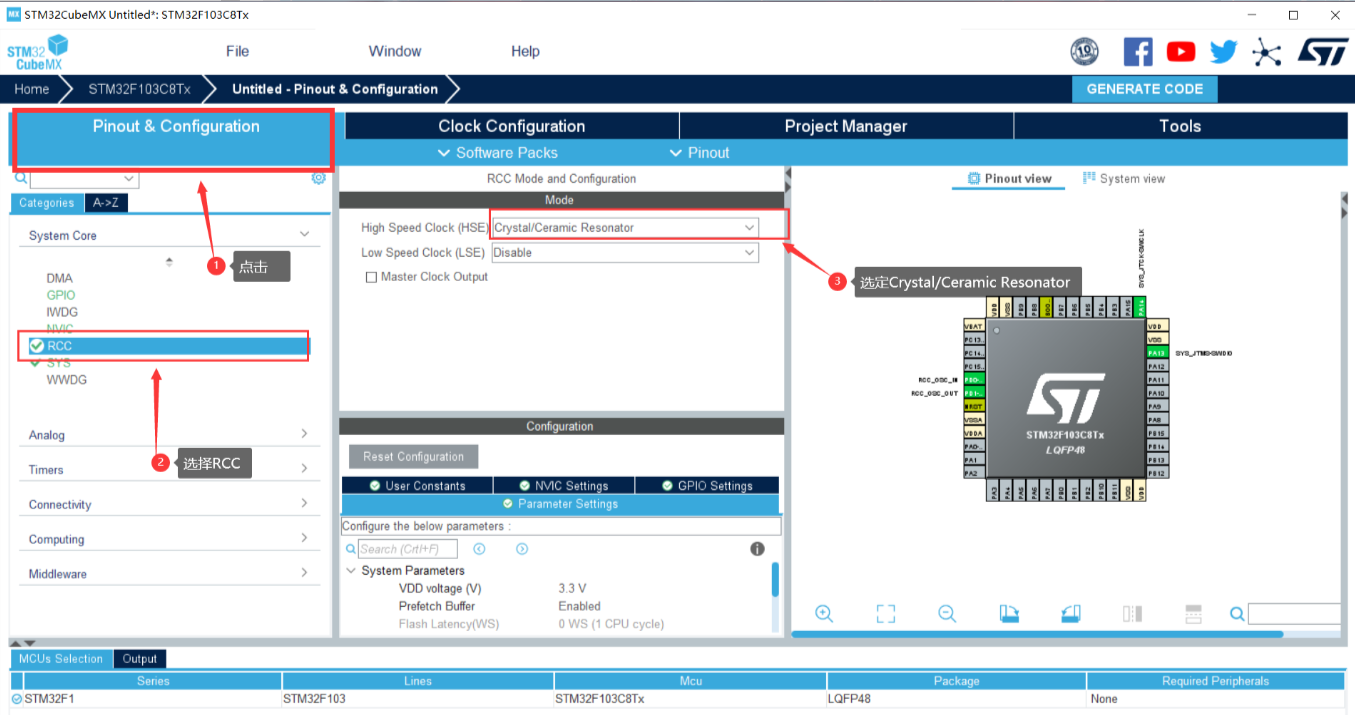This screenshot has width=1355, height=715.
Task: Collapse the System Core category
Action: click(x=304, y=235)
